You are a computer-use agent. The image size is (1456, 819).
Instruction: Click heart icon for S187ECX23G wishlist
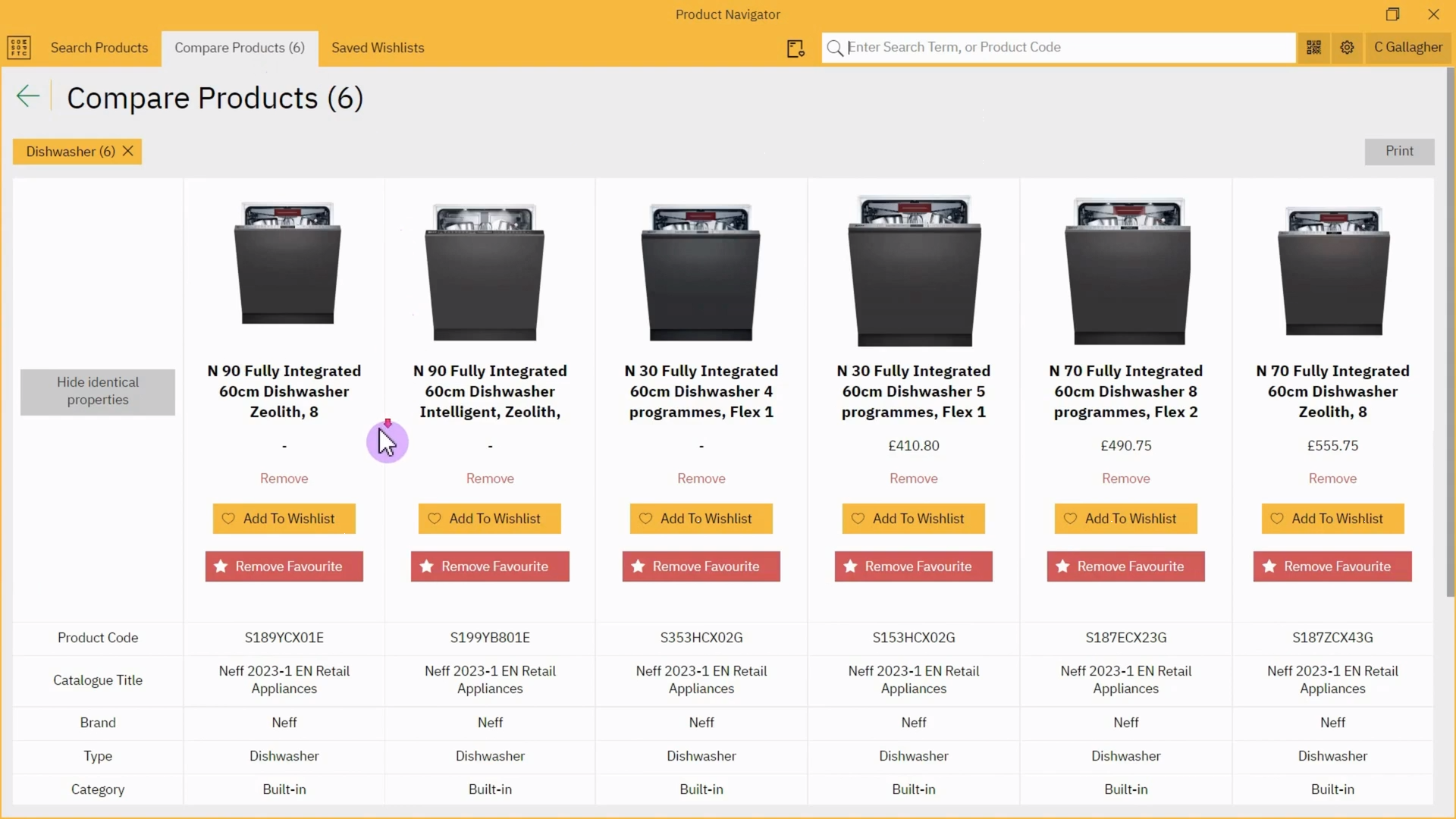(x=1070, y=519)
